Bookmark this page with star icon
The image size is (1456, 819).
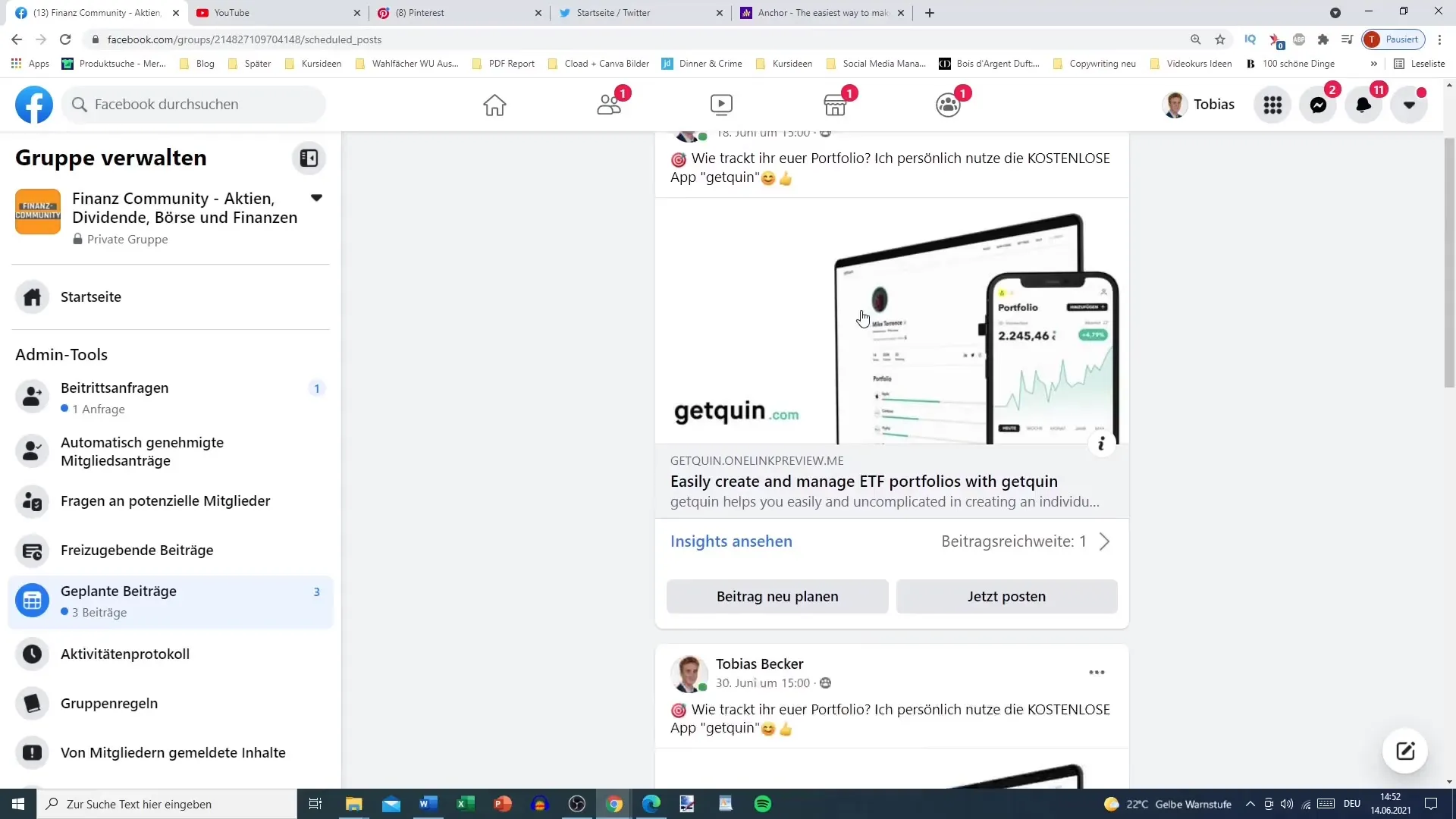point(1220,39)
